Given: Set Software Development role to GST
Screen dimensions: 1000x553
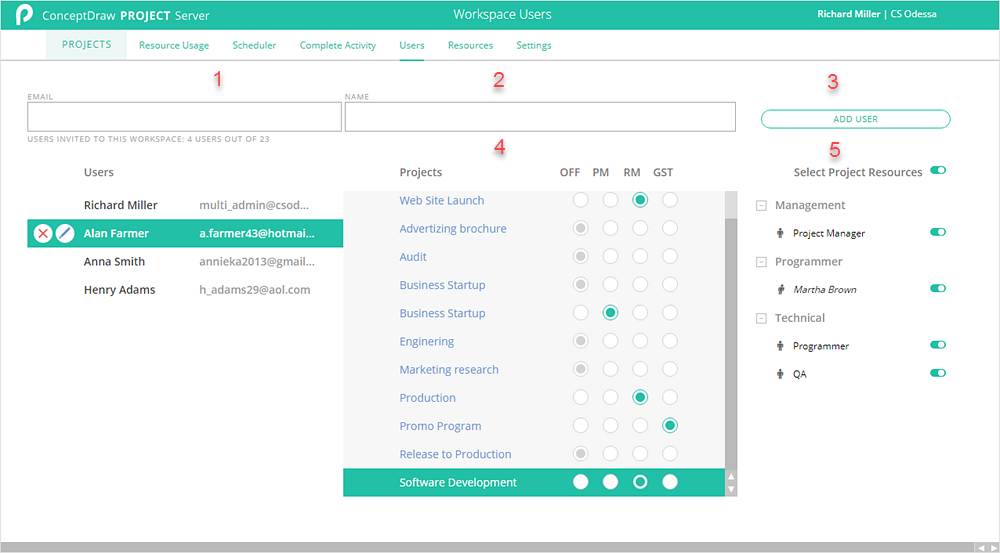Looking at the screenshot, I should [x=670, y=482].
